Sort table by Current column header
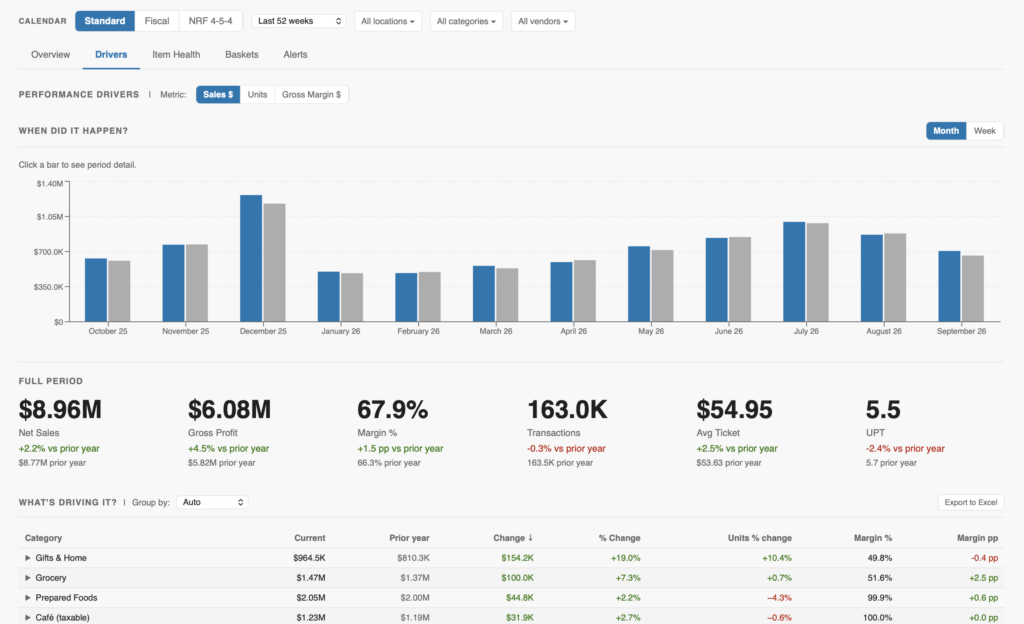Screen dimensions: 1024x624 point(310,538)
